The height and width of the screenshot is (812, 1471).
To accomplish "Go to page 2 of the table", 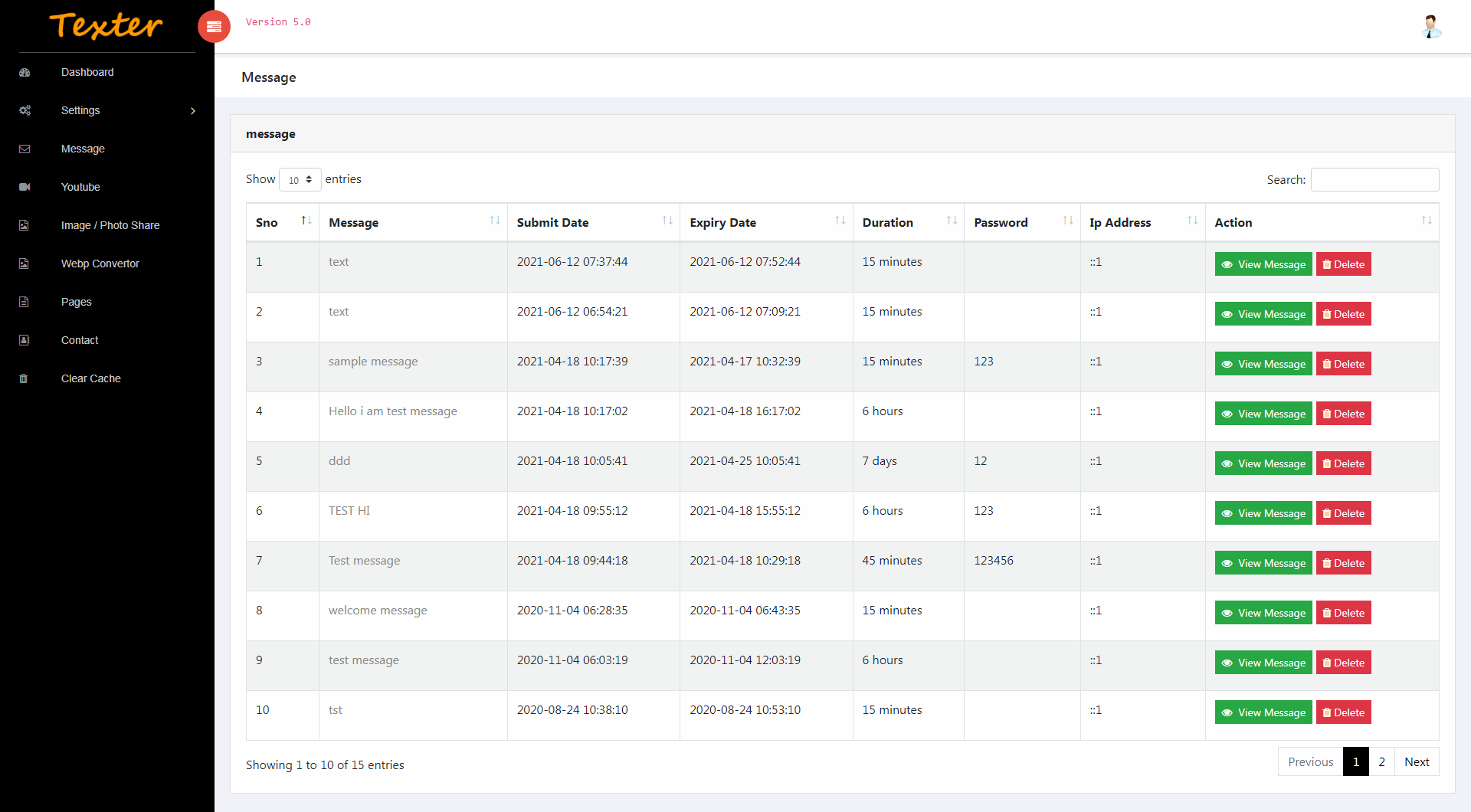I will click(1381, 762).
